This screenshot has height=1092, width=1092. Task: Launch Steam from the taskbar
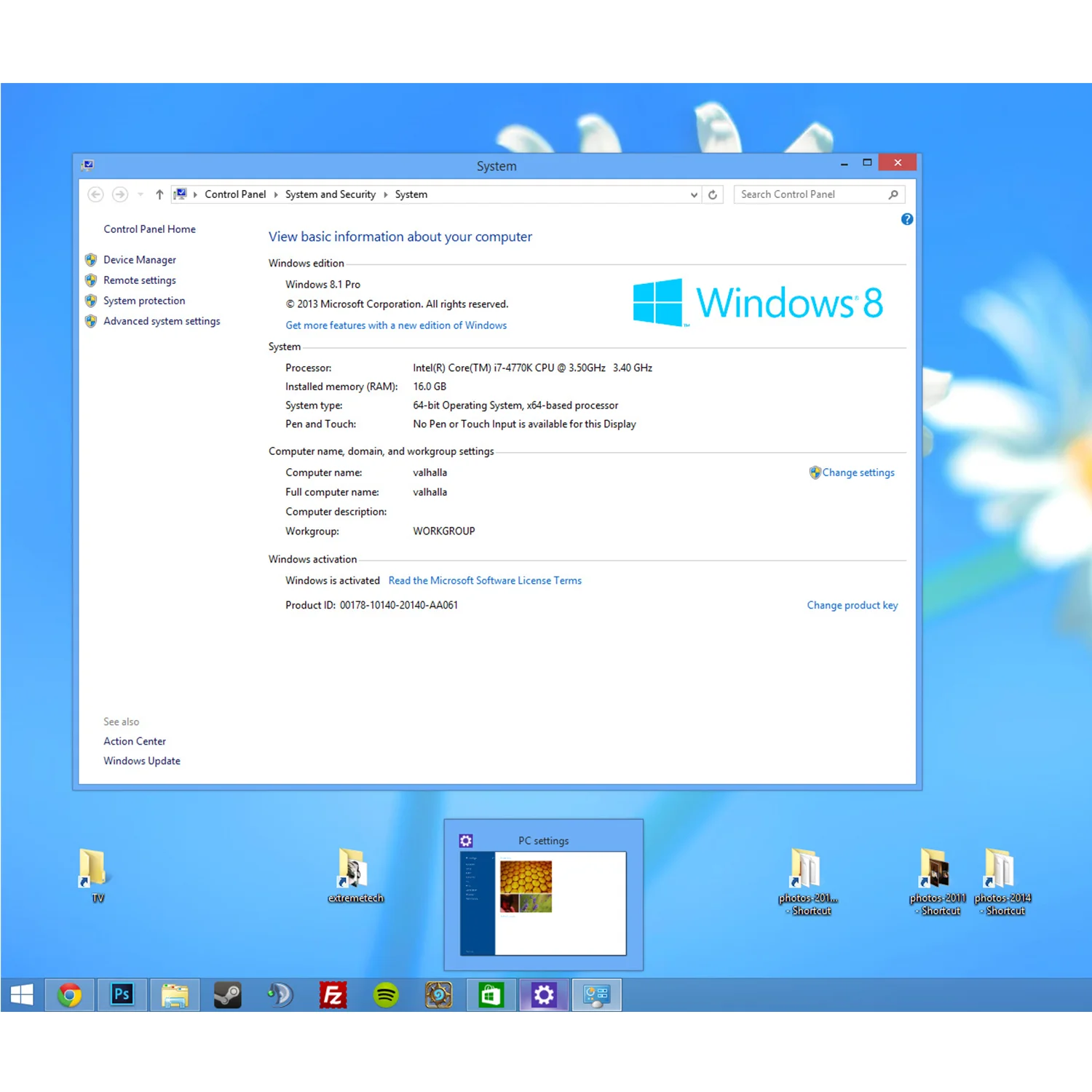[227, 995]
